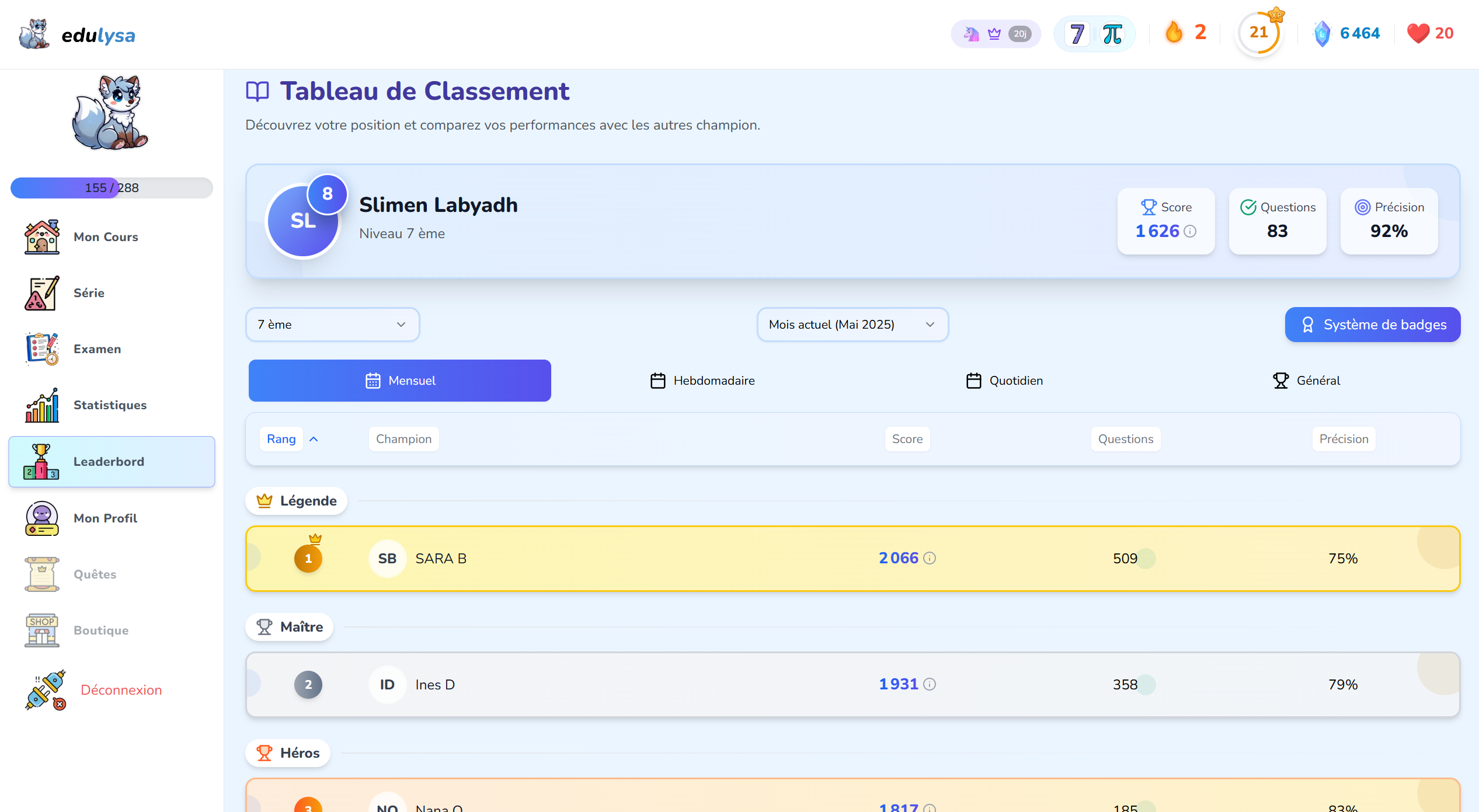Click the 155 / 288 progress bar
This screenshot has width=1479, height=812.
(112, 188)
